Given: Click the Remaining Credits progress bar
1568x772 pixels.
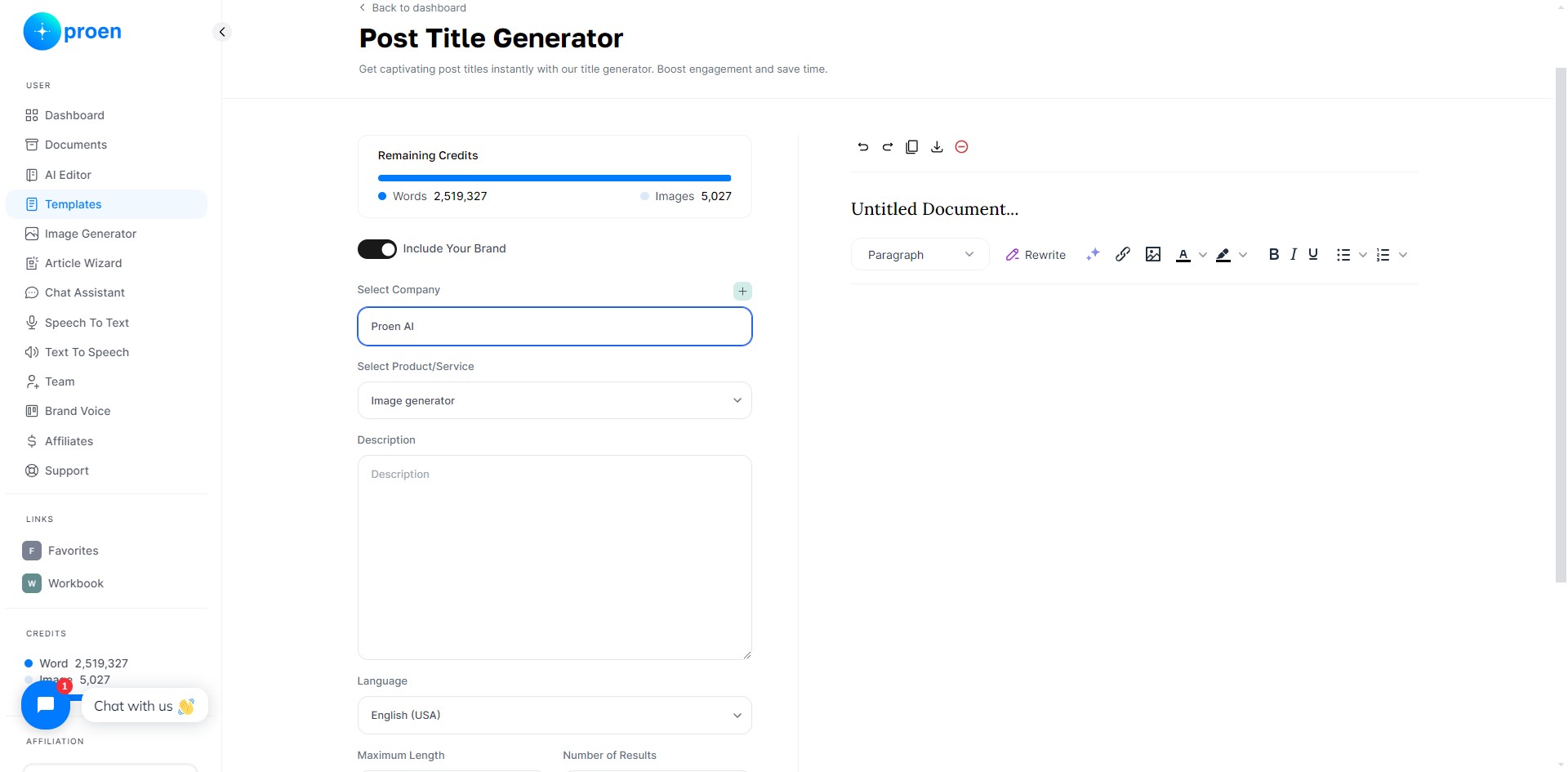Looking at the screenshot, I should coord(555,178).
